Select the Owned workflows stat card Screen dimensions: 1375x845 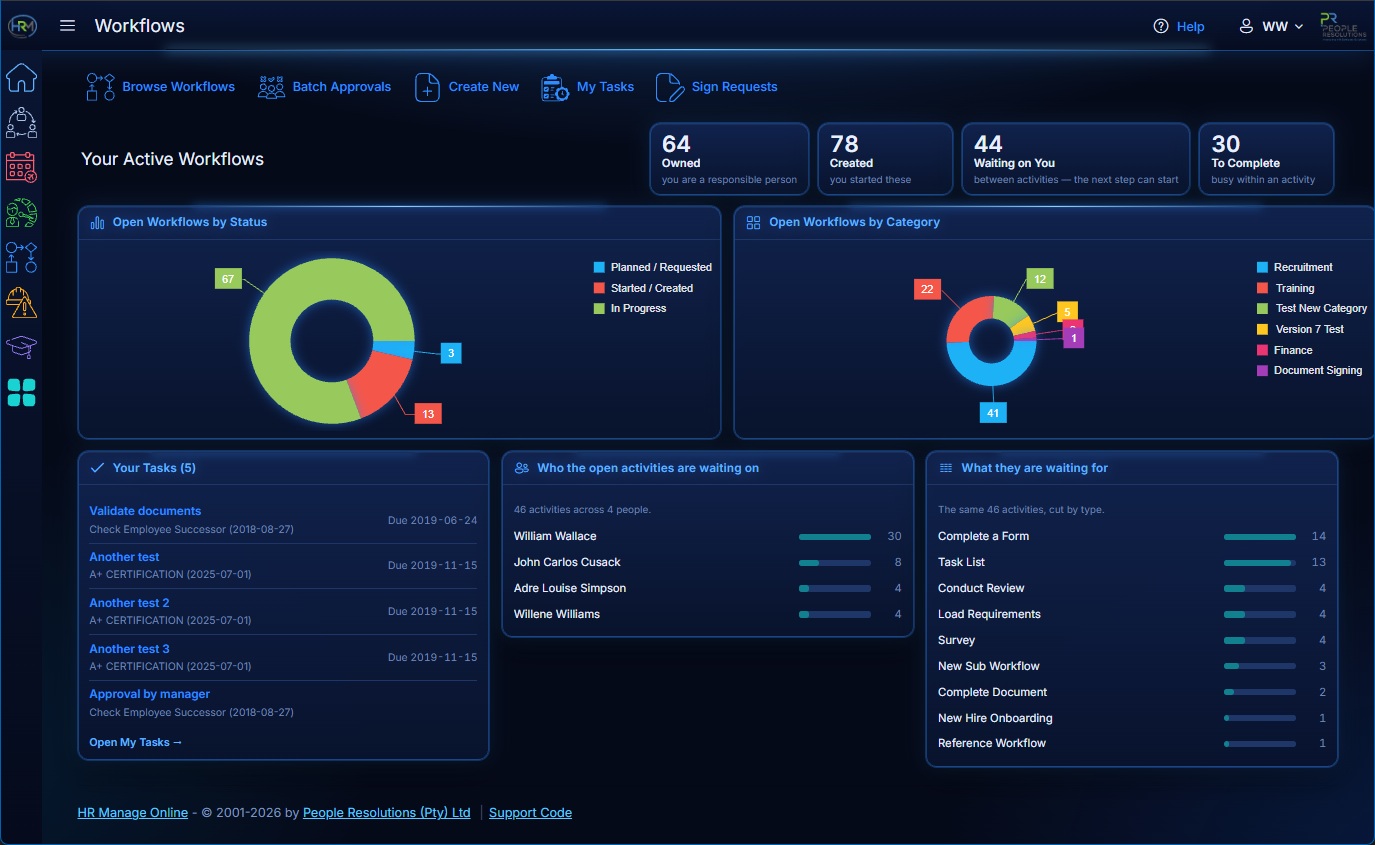(729, 159)
